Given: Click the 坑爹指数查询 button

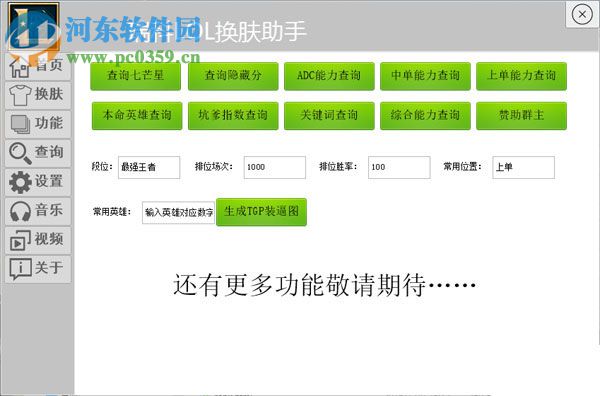Looking at the screenshot, I should tap(233, 116).
